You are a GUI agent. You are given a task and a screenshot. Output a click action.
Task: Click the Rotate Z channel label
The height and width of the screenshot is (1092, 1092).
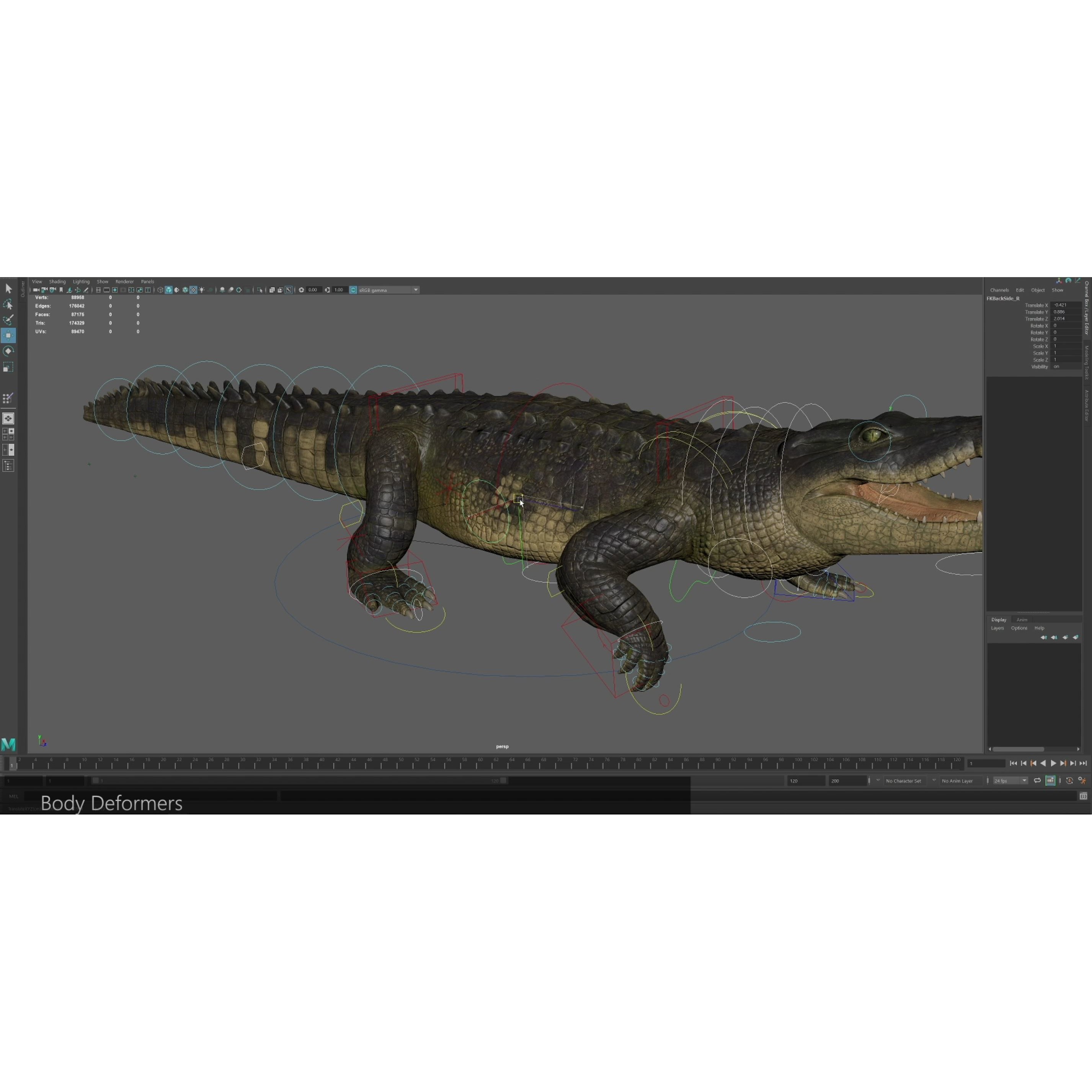1039,339
